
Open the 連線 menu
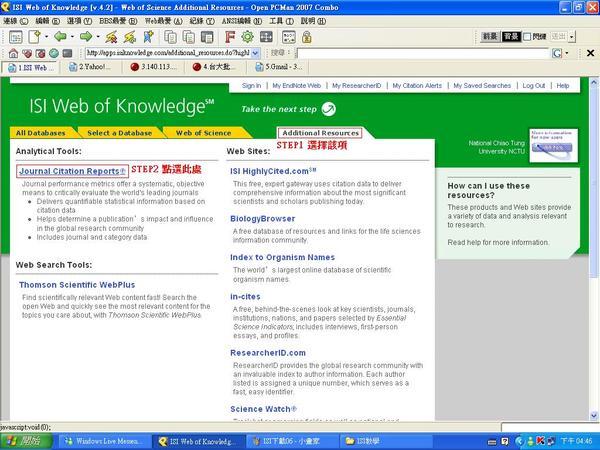tap(16, 21)
